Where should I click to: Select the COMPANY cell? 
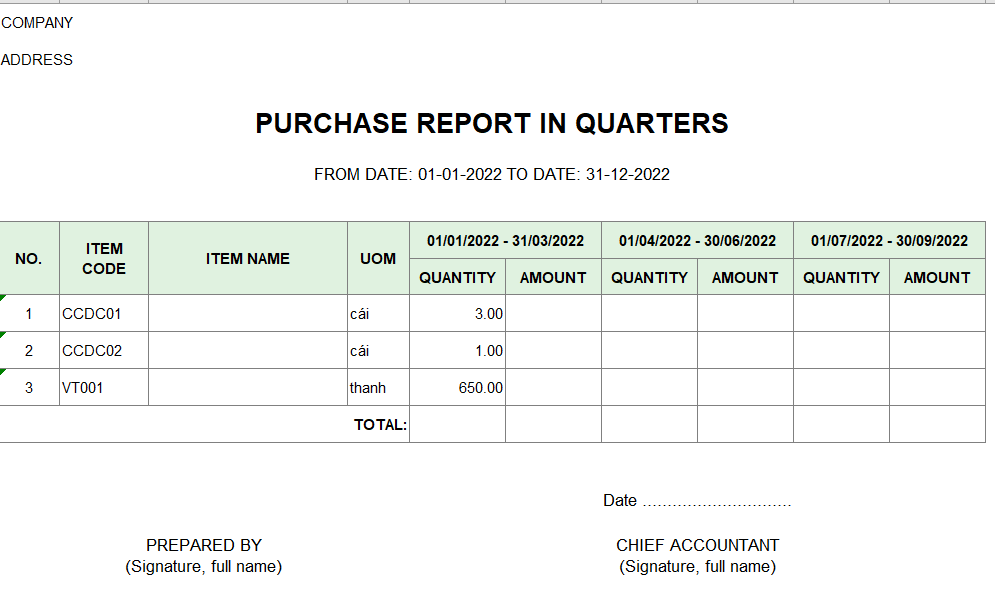point(37,23)
